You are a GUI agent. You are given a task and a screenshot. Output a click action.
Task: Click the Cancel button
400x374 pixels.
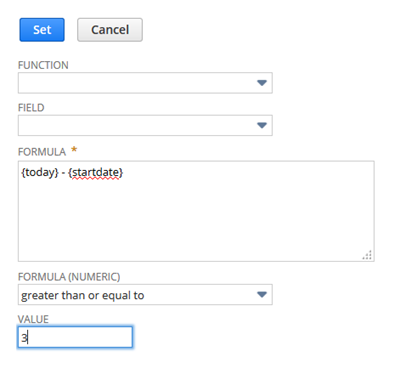tap(110, 30)
